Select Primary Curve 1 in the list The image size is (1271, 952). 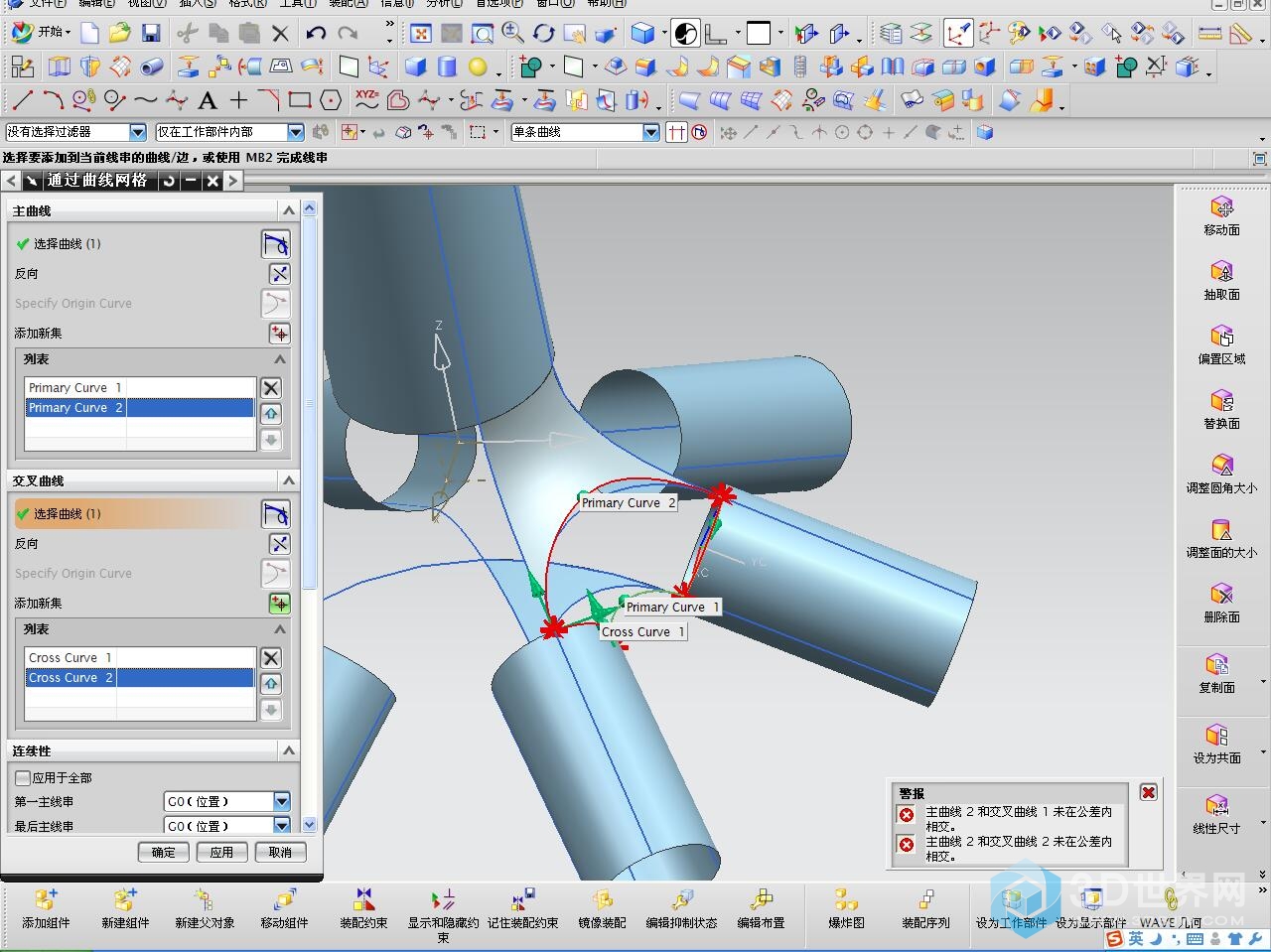140,388
